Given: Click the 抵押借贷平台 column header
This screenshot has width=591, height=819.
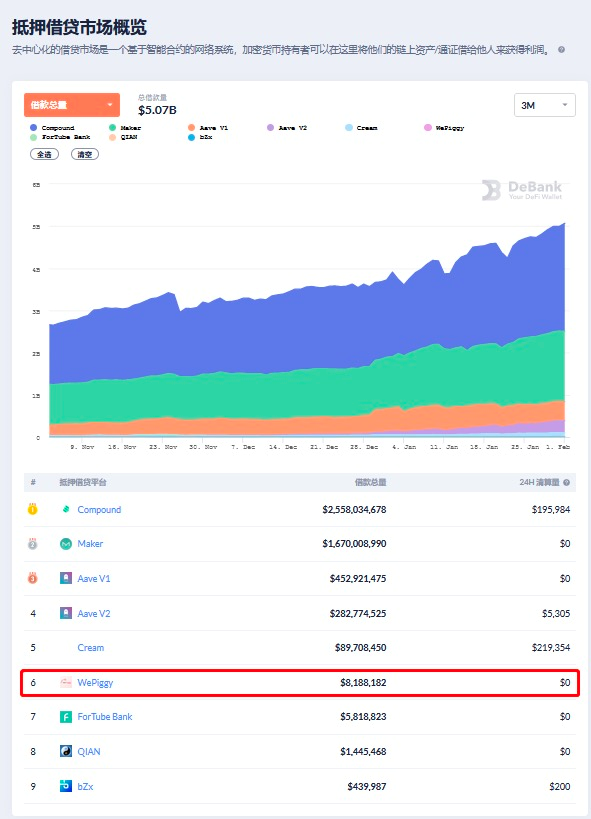Looking at the screenshot, I should tap(83, 482).
